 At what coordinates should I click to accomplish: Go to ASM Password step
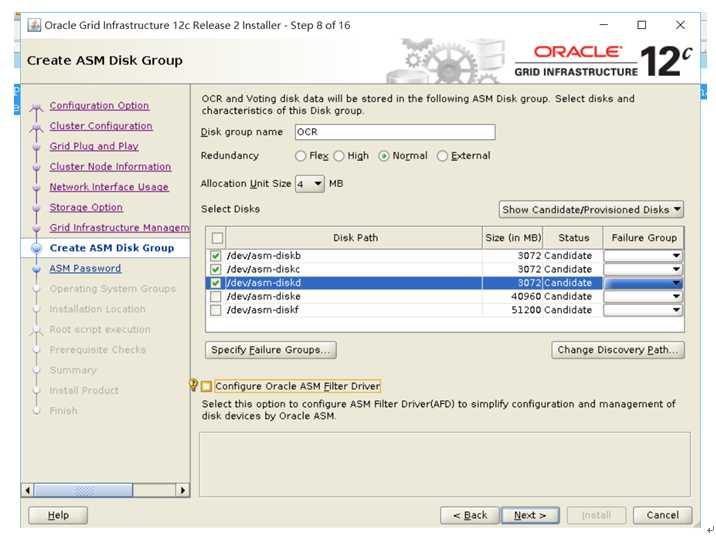(85, 268)
